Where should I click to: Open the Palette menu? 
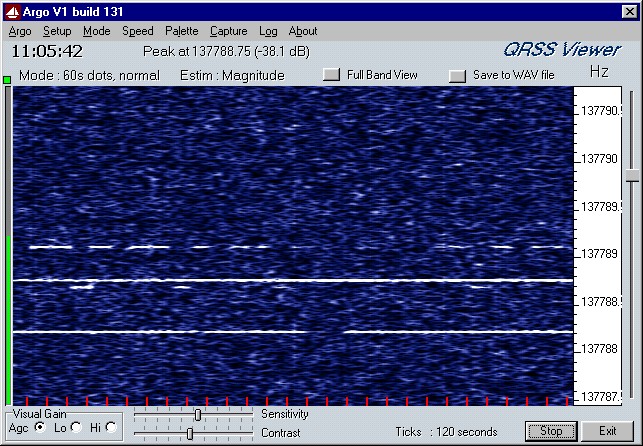(182, 31)
